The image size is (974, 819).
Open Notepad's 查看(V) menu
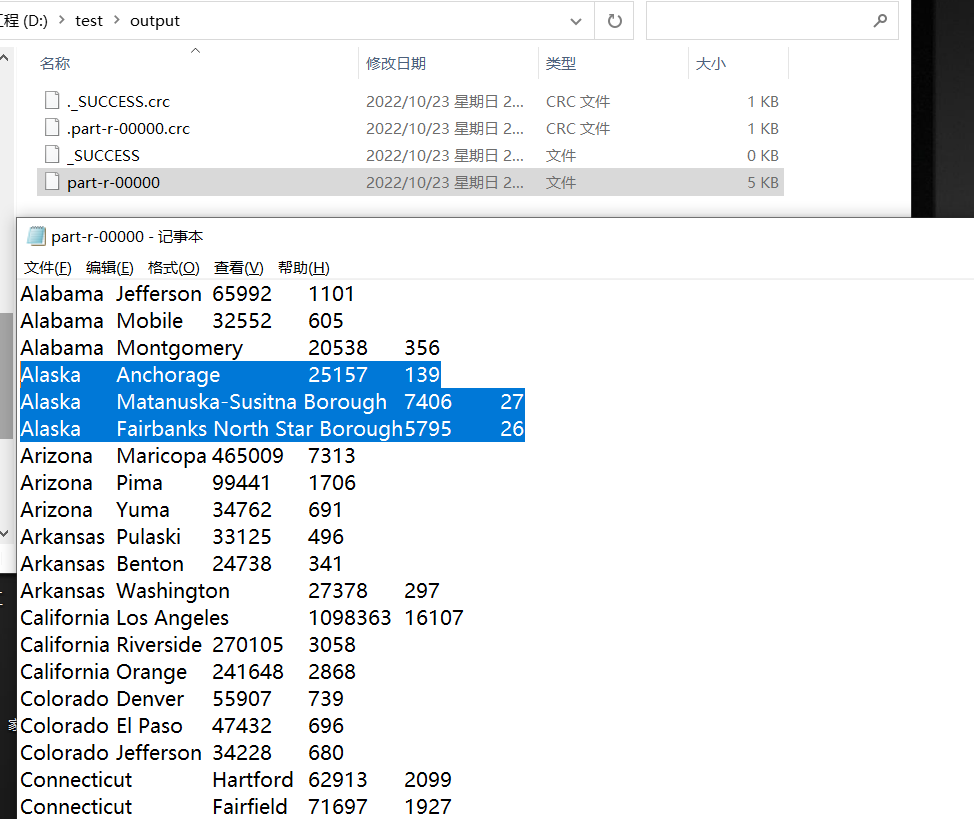pyautogui.click(x=239, y=268)
